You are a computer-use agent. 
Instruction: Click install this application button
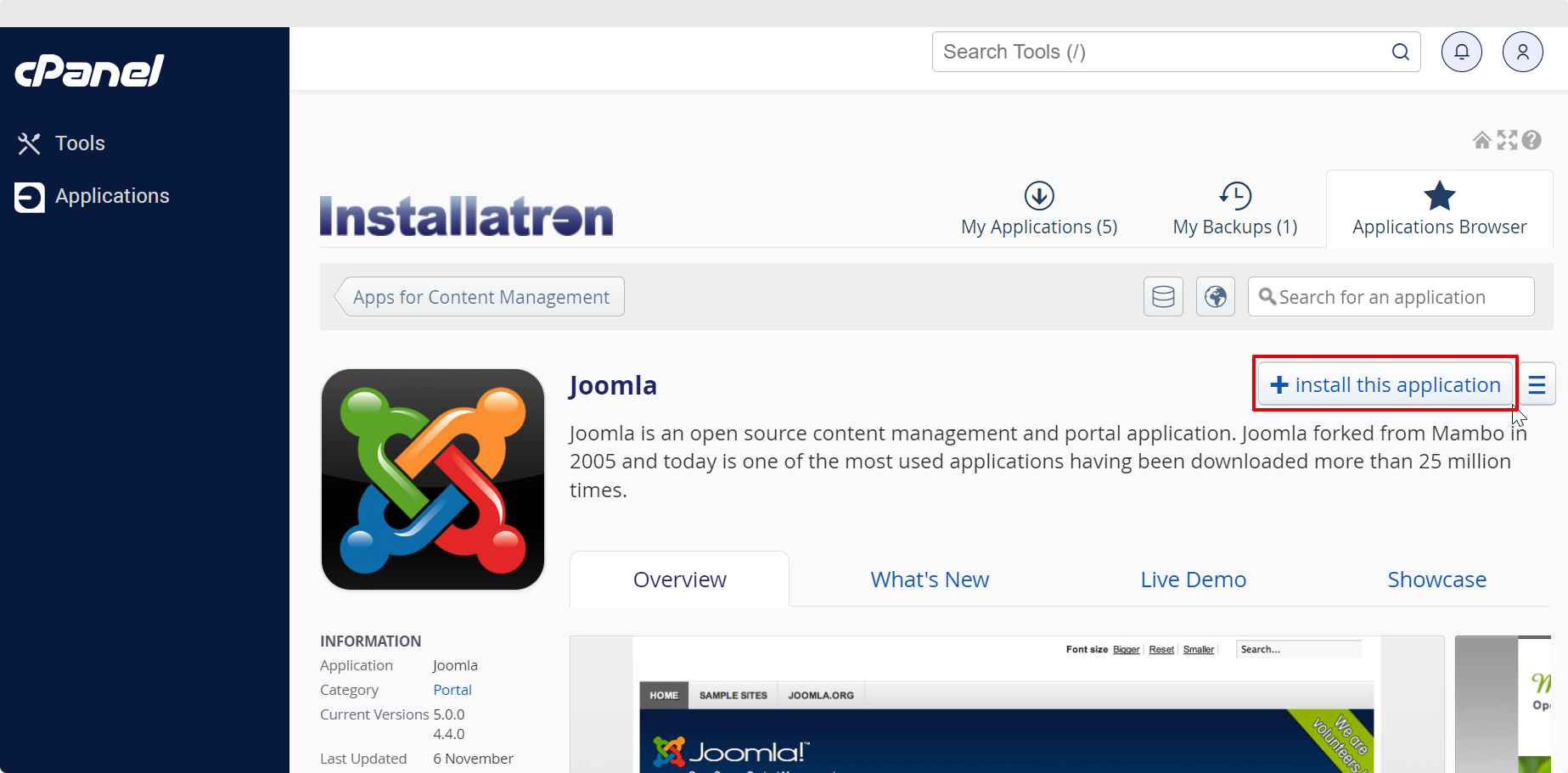pyautogui.click(x=1385, y=385)
